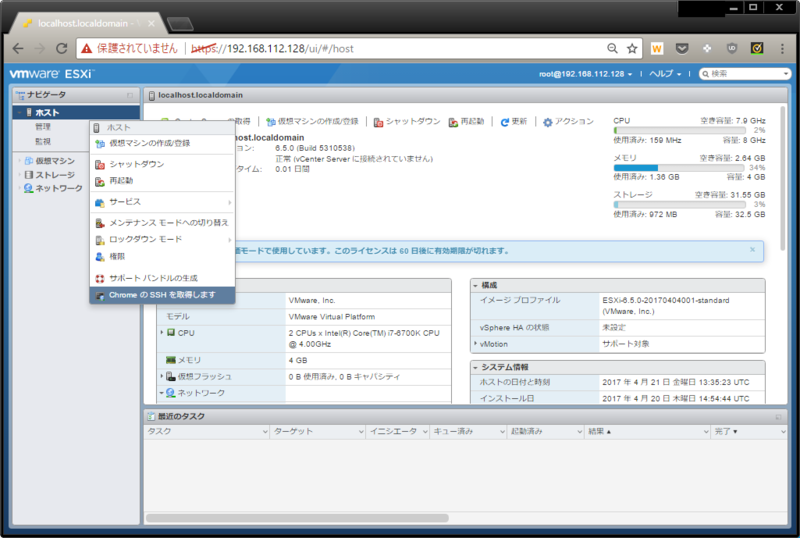
Task: Open 管理 under the host node
Action: [43, 127]
